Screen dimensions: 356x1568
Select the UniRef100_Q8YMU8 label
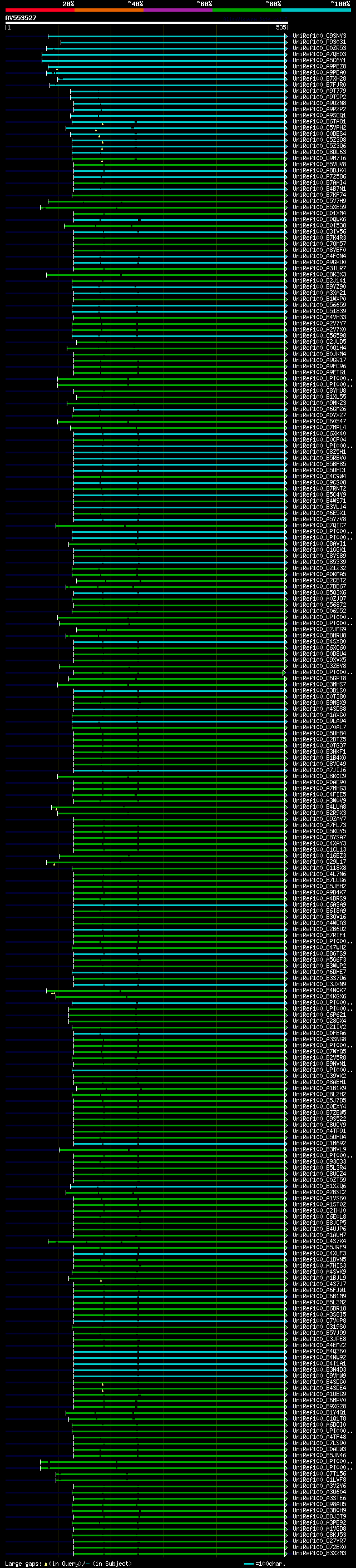point(319,391)
